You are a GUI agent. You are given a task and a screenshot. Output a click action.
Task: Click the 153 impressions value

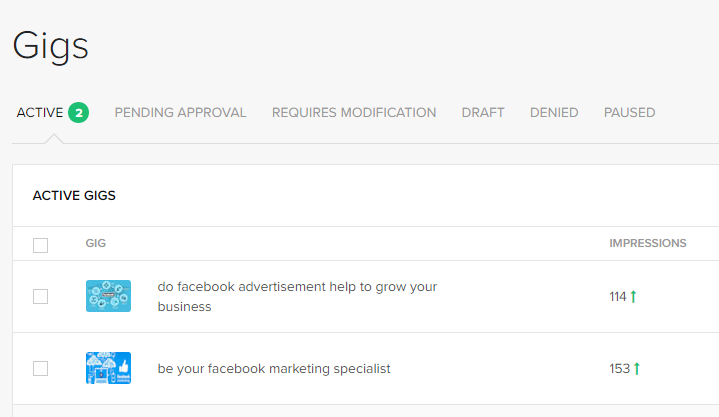point(620,369)
